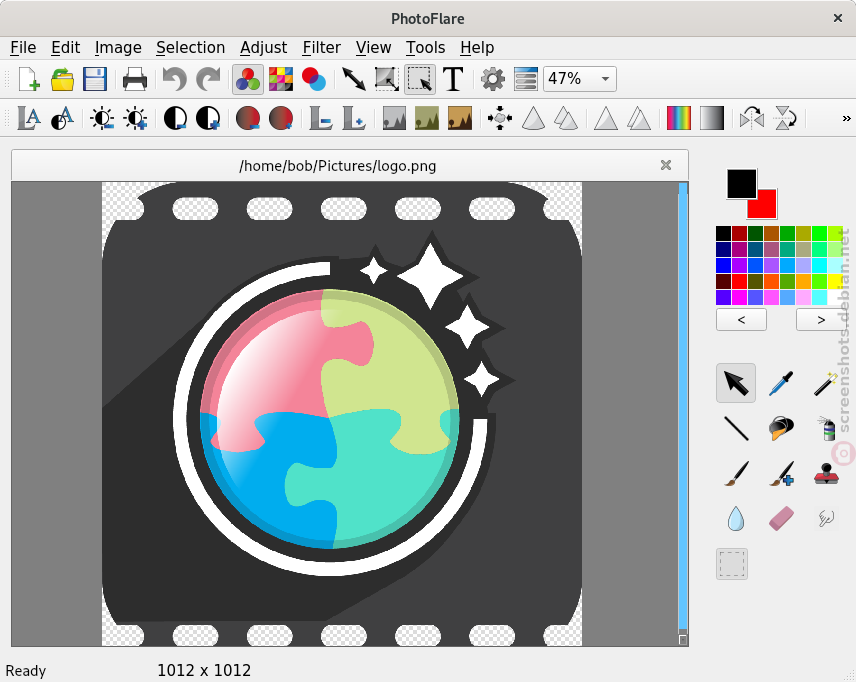Screen dimensions: 856x682
Task: Select the Paint Bucket tool
Action: click(x=781, y=428)
